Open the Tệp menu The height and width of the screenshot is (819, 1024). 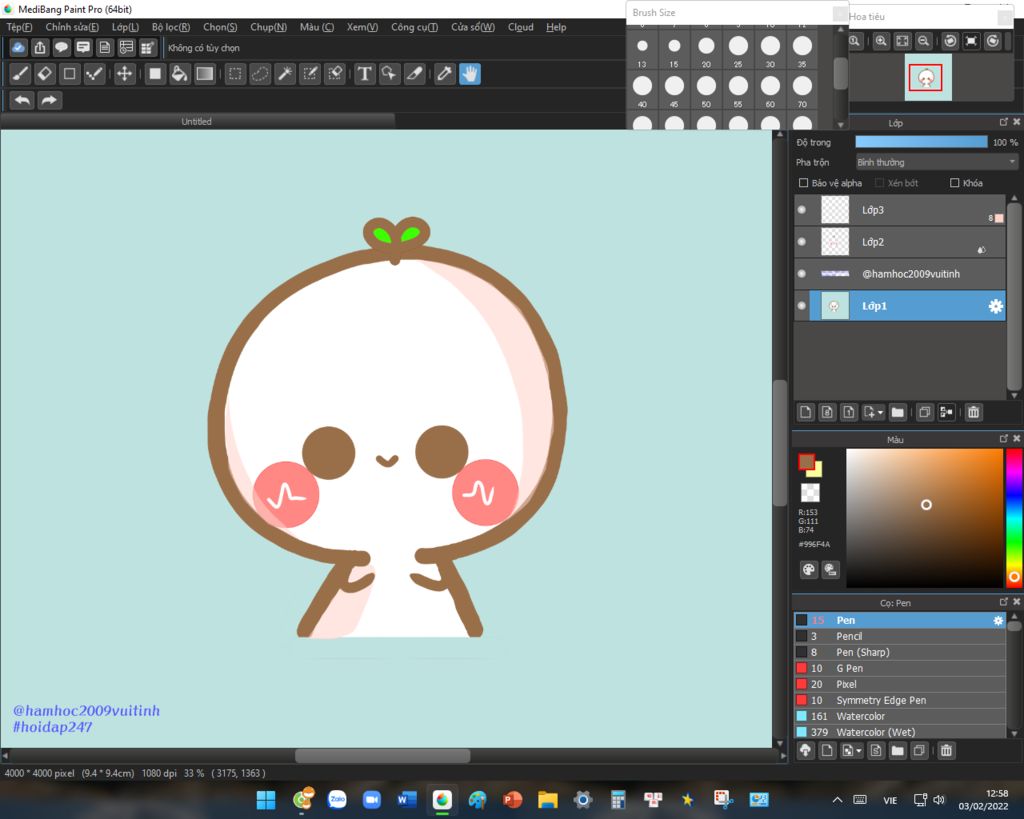[x=19, y=27]
